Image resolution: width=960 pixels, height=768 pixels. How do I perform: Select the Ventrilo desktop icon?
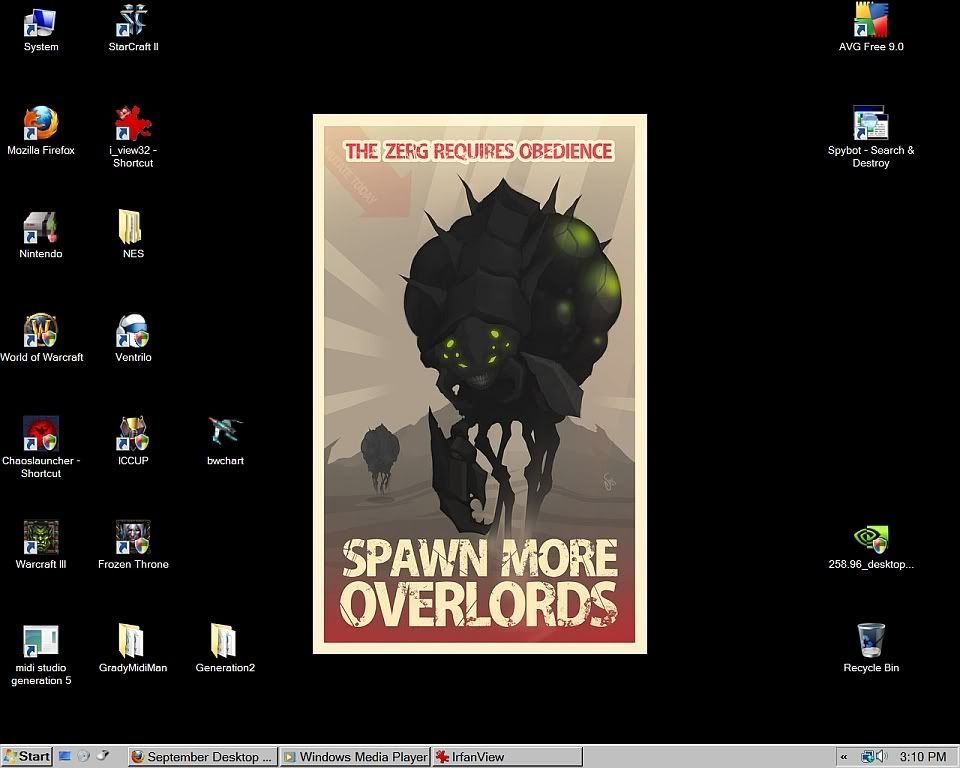tap(133, 331)
